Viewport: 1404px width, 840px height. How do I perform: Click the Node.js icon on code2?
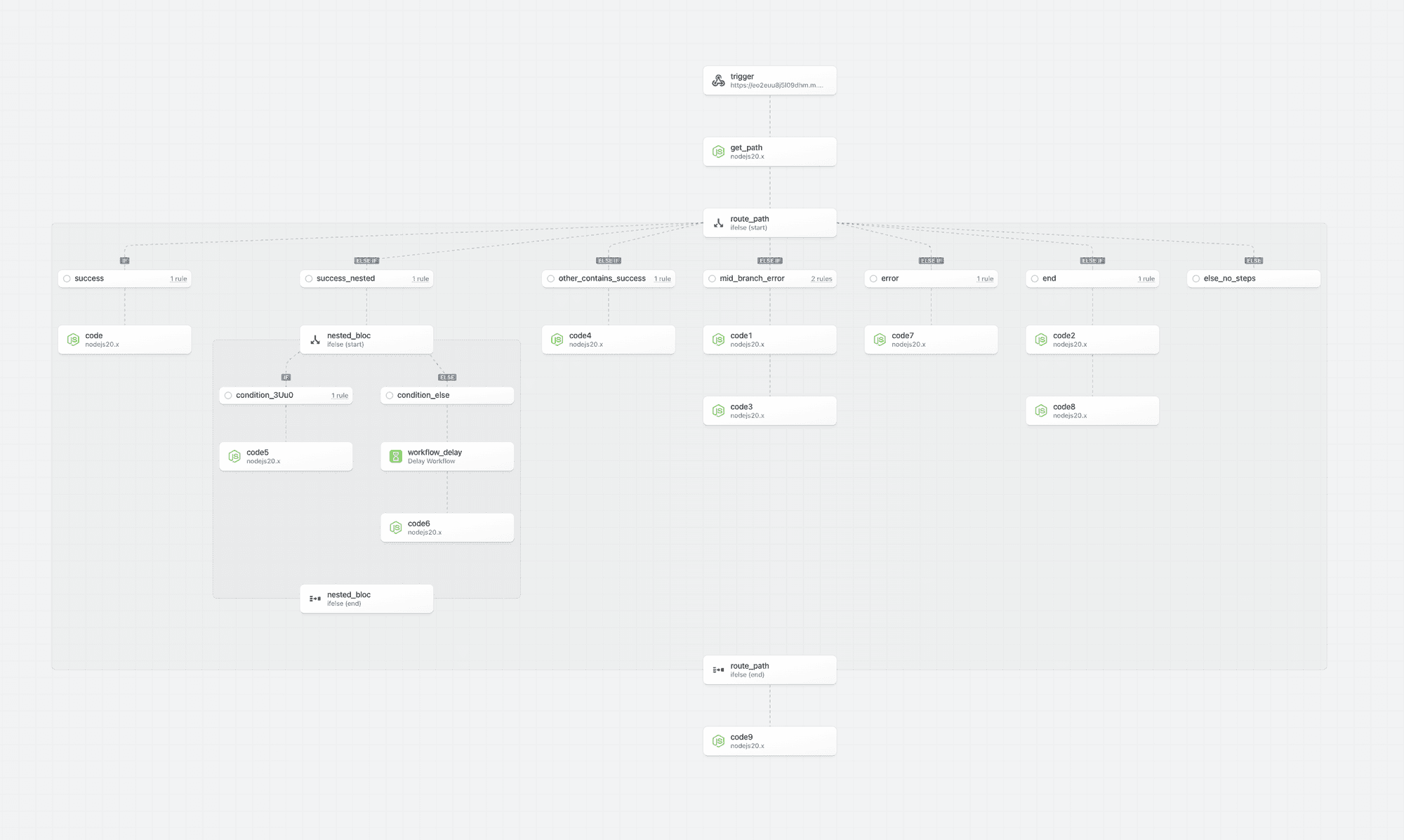click(1041, 340)
